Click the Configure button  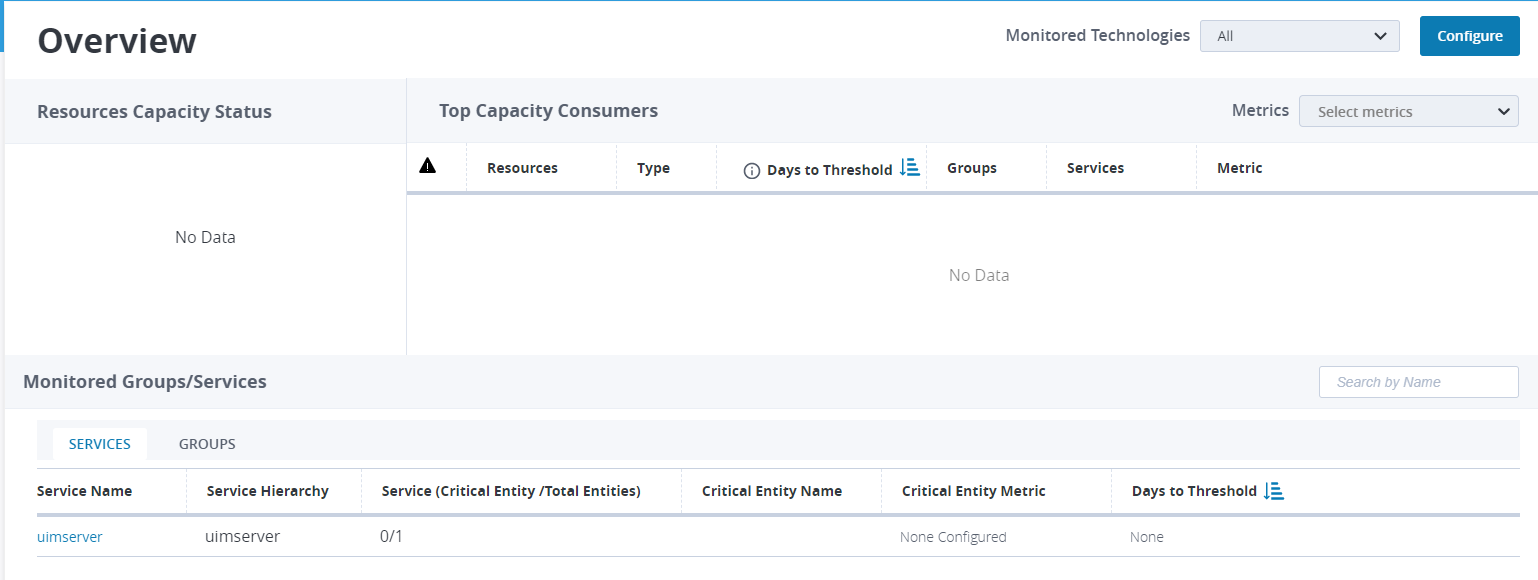tap(1469, 36)
